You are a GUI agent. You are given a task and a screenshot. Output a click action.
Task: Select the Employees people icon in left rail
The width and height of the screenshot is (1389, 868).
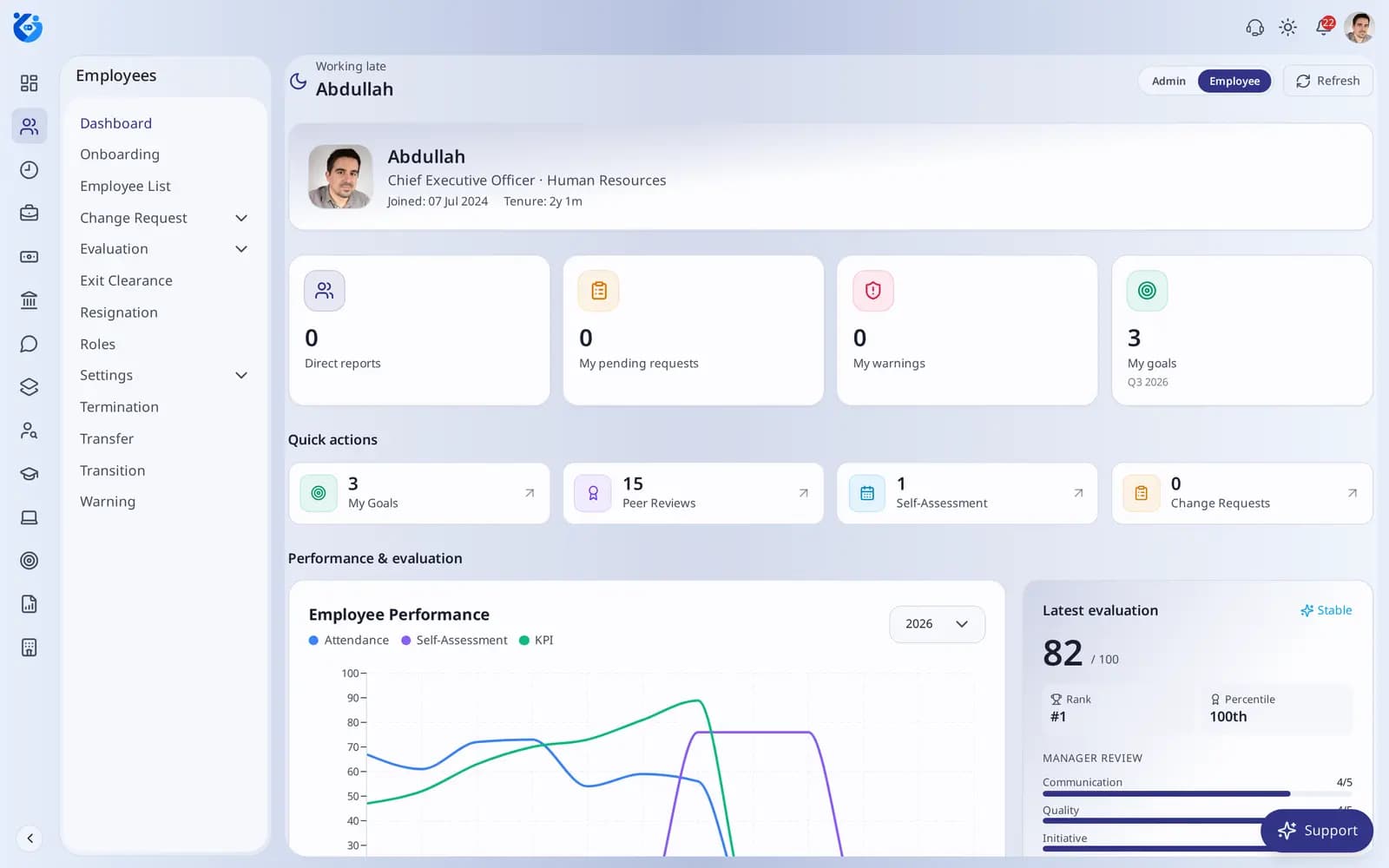pos(29,126)
